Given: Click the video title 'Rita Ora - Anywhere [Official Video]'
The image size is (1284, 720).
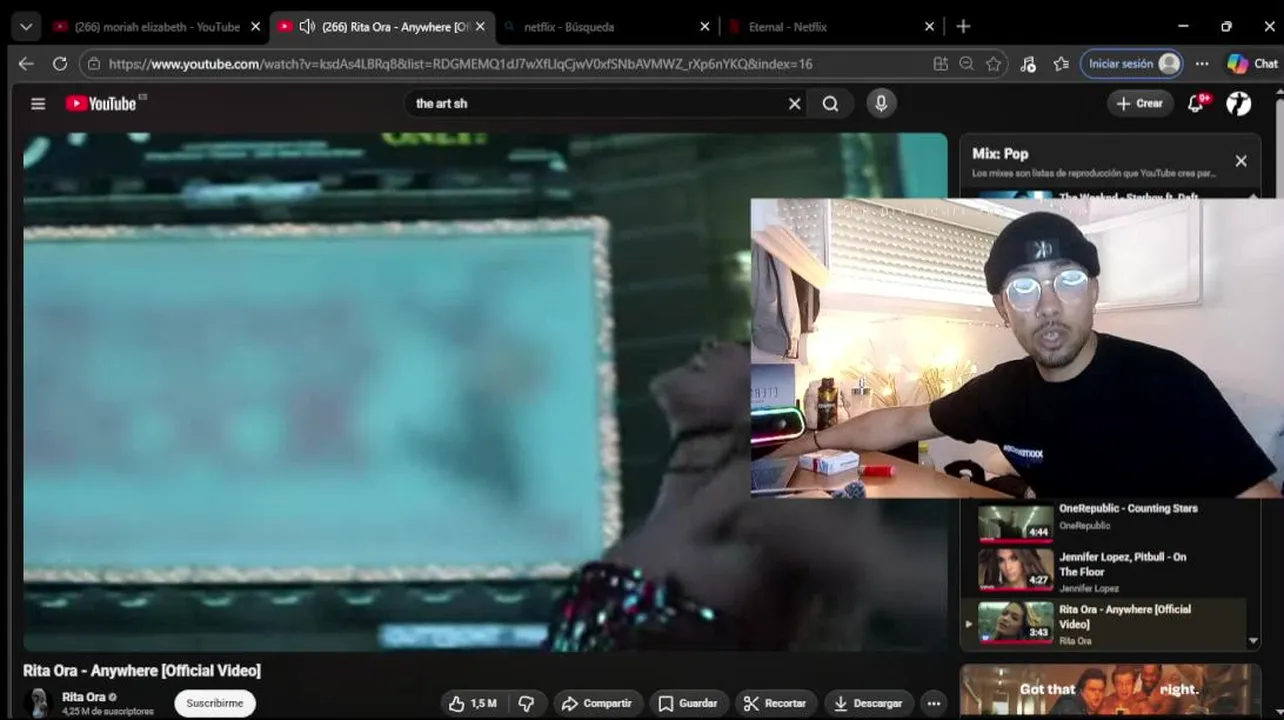Looking at the screenshot, I should [x=142, y=671].
